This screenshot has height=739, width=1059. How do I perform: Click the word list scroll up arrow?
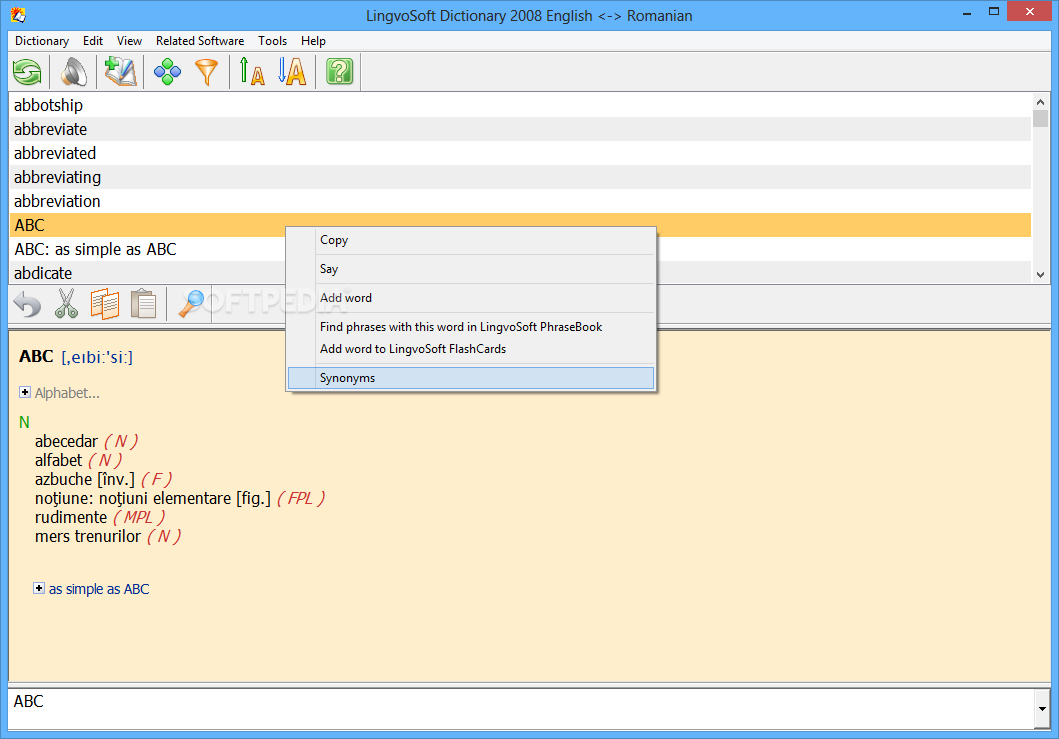pyautogui.click(x=1040, y=102)
